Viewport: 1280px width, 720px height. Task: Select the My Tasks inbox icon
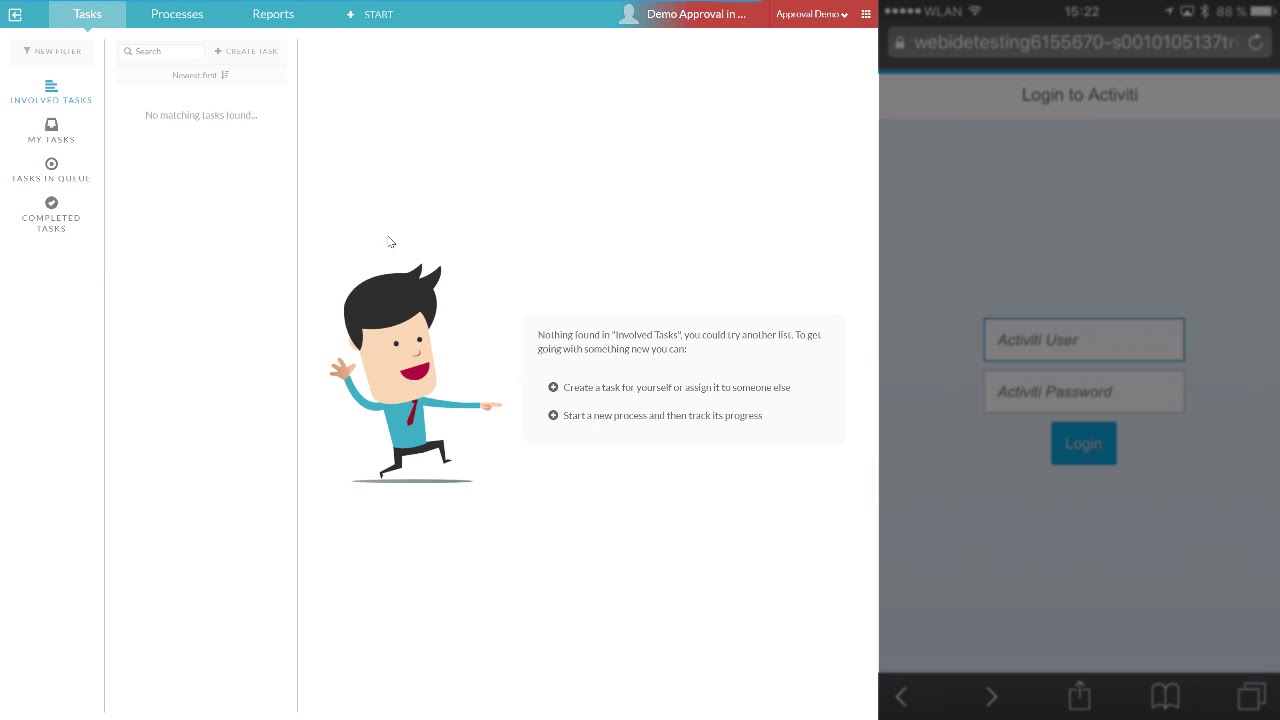point(51,125)
